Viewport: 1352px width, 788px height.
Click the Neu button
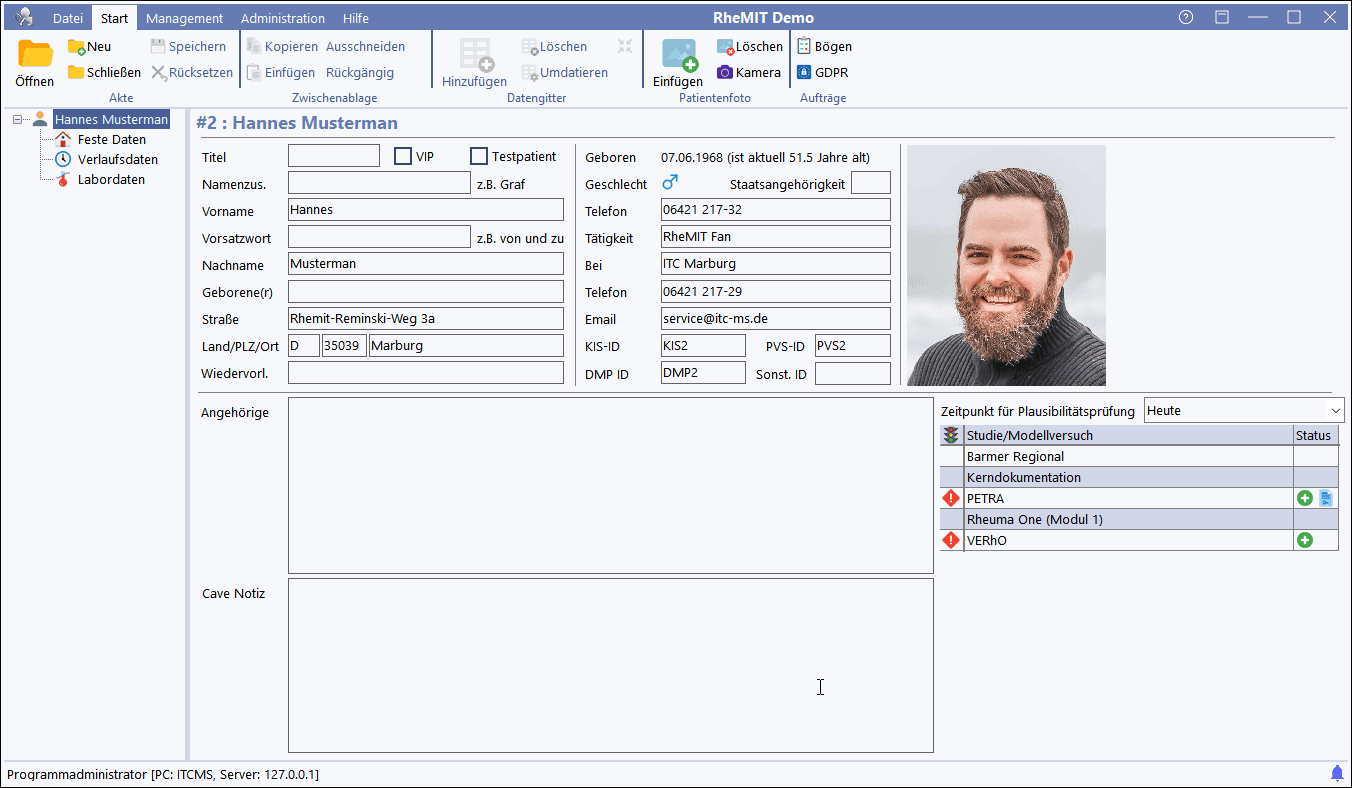[90, 46]
